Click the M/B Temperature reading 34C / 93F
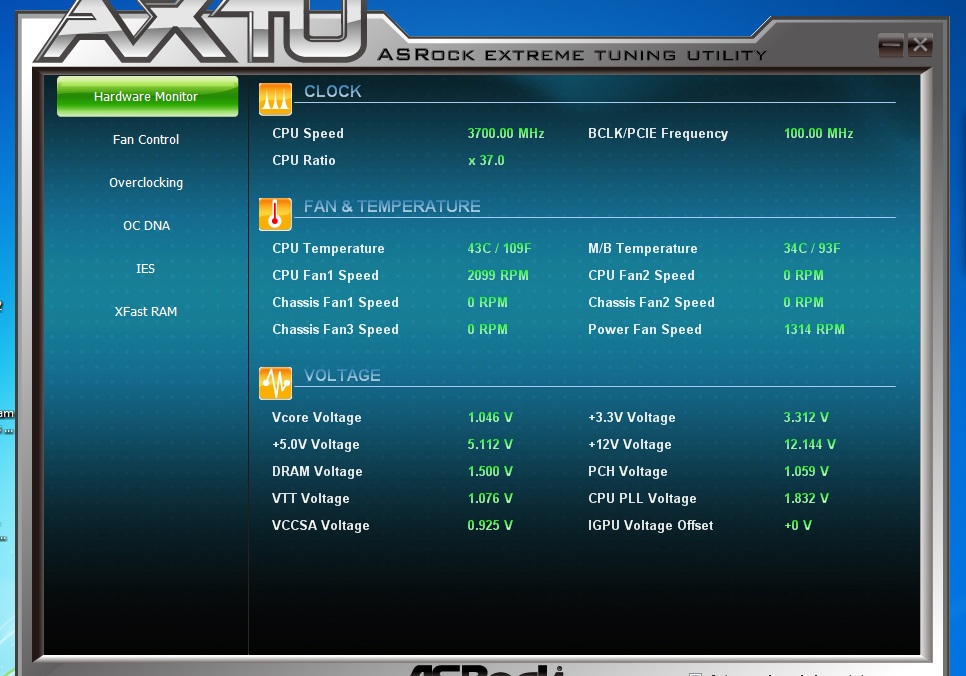 pyautogui.click(x=811, y=248)
